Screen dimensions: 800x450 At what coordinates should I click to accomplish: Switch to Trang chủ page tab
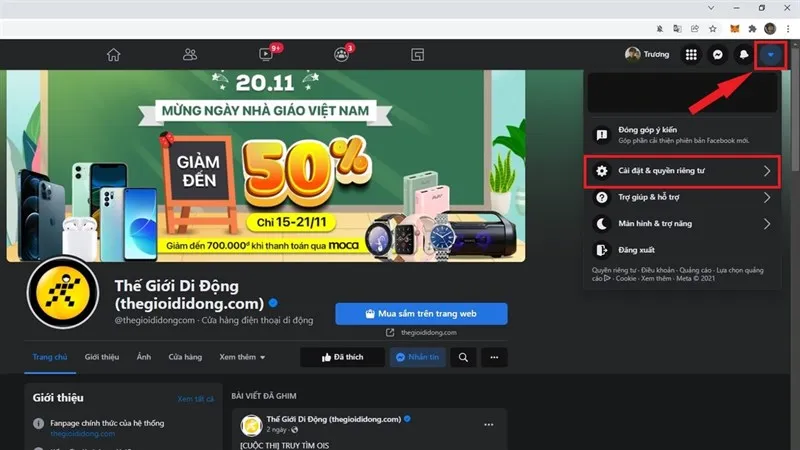click(50, 357)
